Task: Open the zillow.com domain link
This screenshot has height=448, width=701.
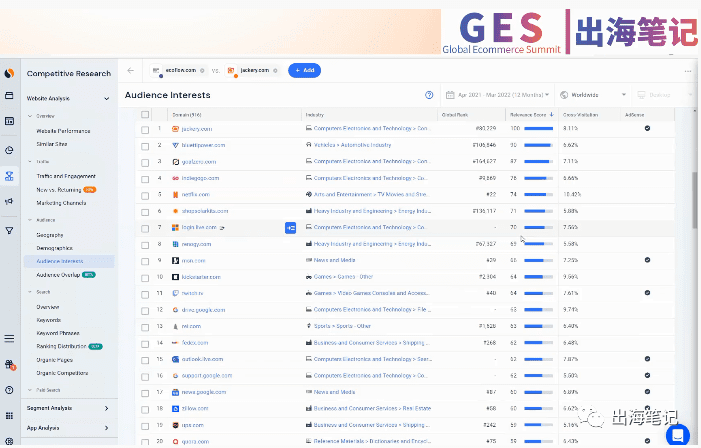Action: [x=195, y=409]
